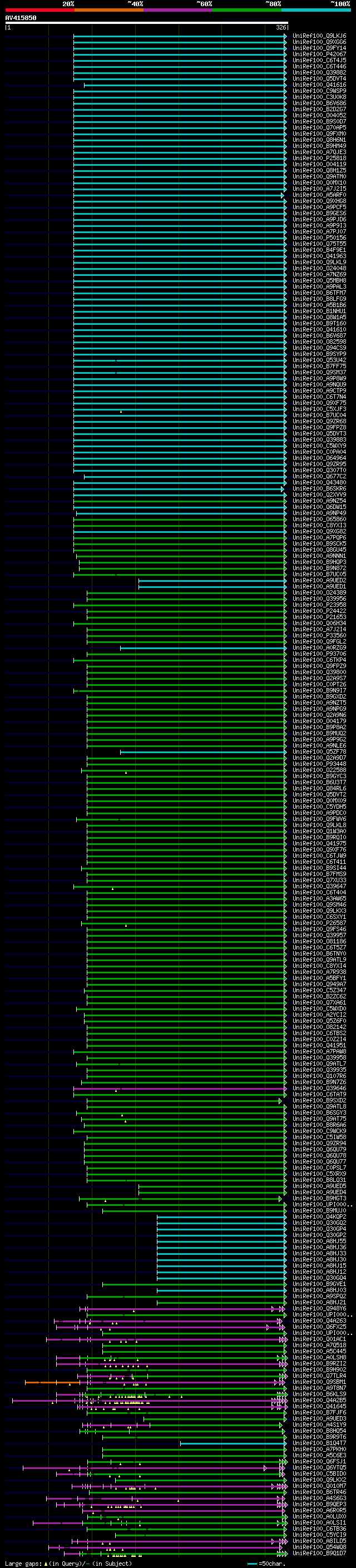
Task: Select hit label UniRef100_A5ARF0
Action: (319, 195)
